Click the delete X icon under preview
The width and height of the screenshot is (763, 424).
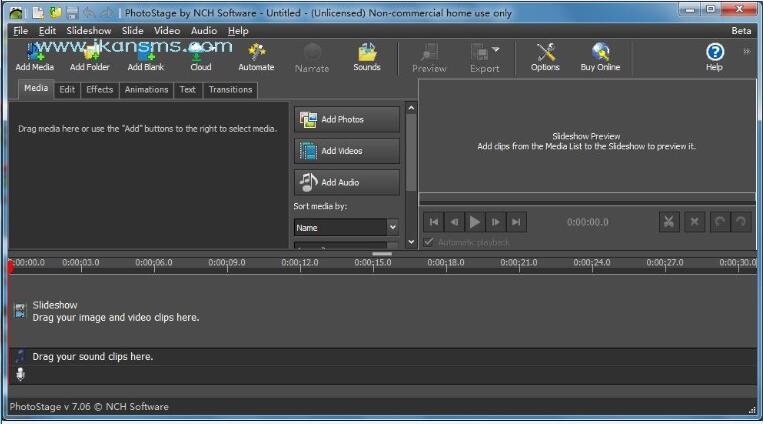coord(694,222)
